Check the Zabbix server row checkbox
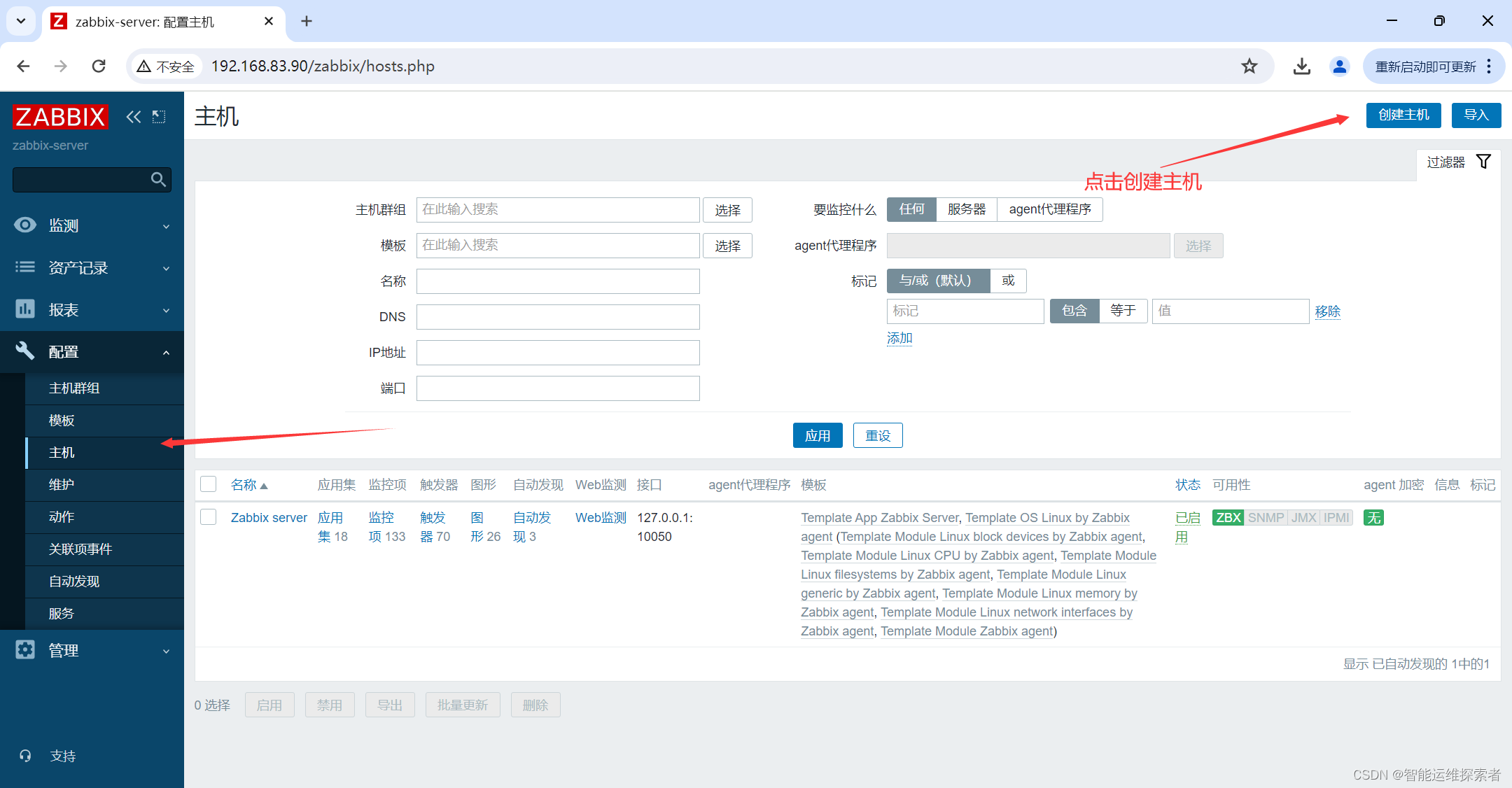The image size is (1512, 788). (209, 517)
